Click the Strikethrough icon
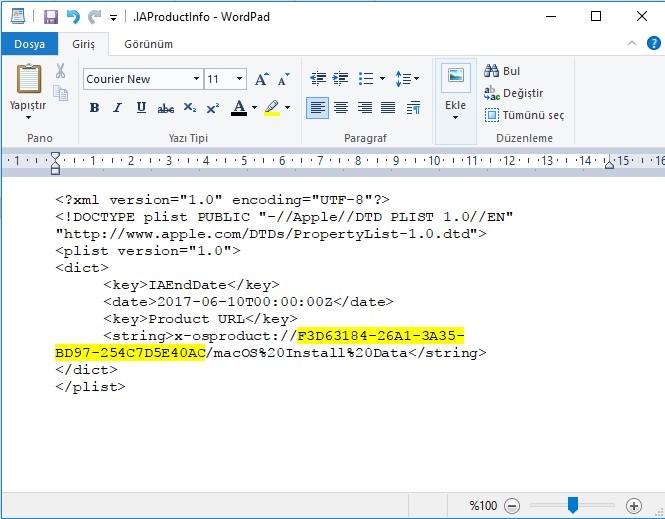This screenshot has height=519, width=665. (x=166, y=108)
